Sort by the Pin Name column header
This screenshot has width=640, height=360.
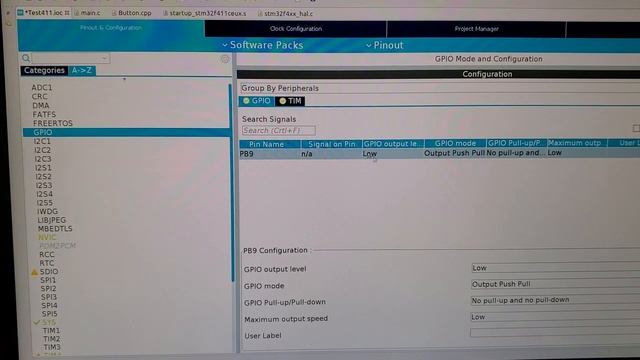(x=270, y=144)
